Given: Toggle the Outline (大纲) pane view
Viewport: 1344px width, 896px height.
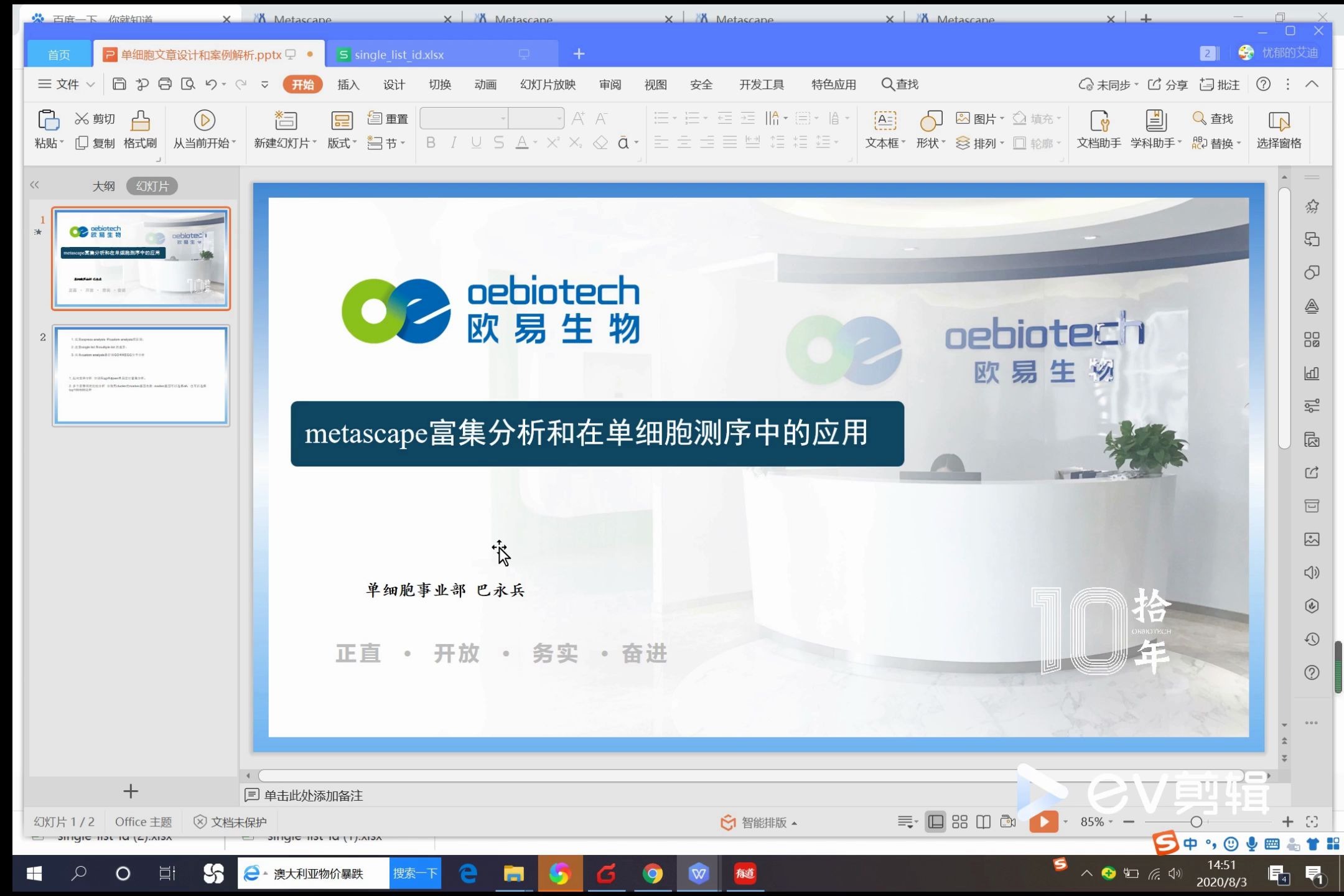Looking at the screenshot, I should coord(103,186).
